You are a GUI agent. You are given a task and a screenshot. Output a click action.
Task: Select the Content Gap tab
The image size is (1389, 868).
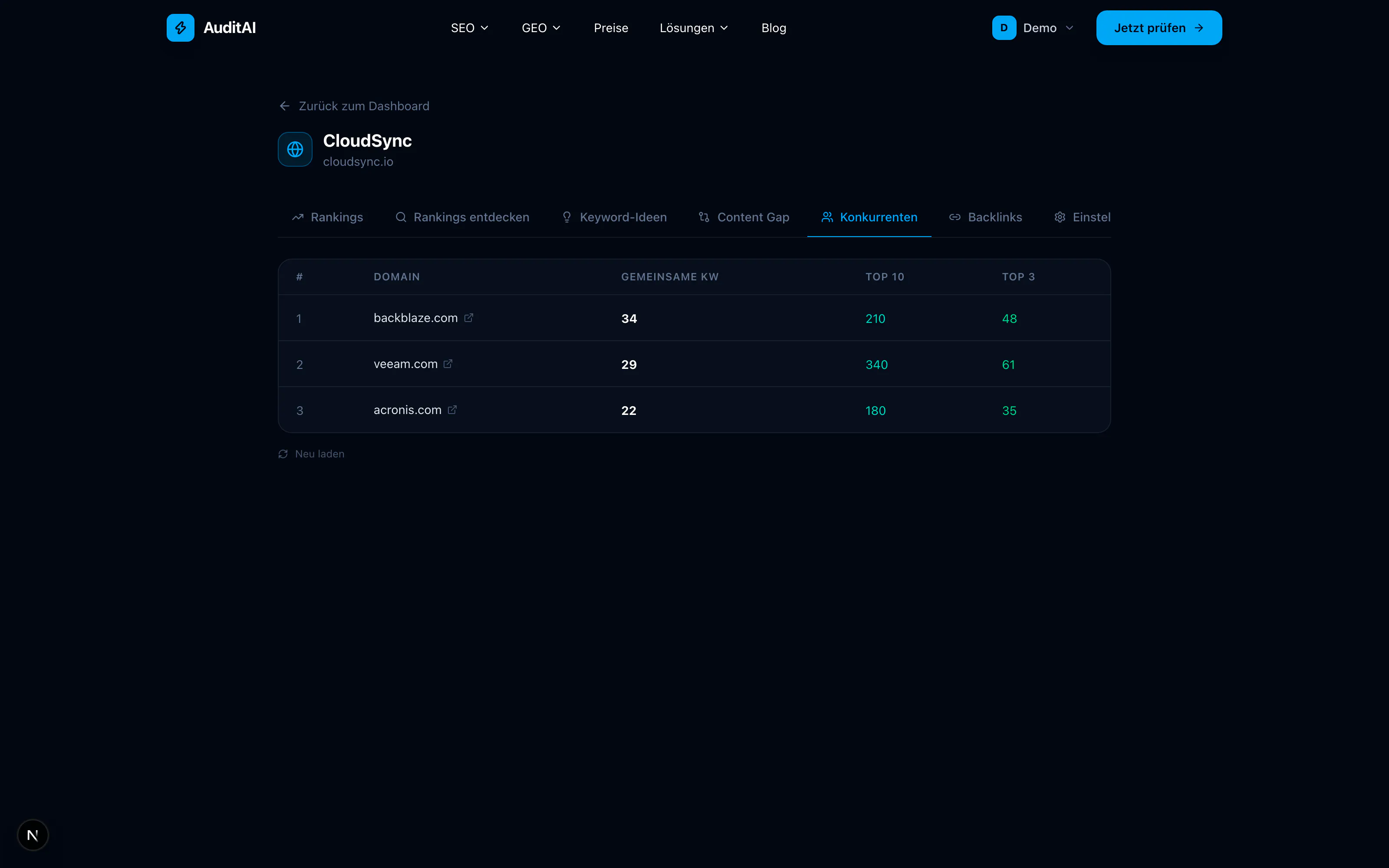[x=744, y=217]
